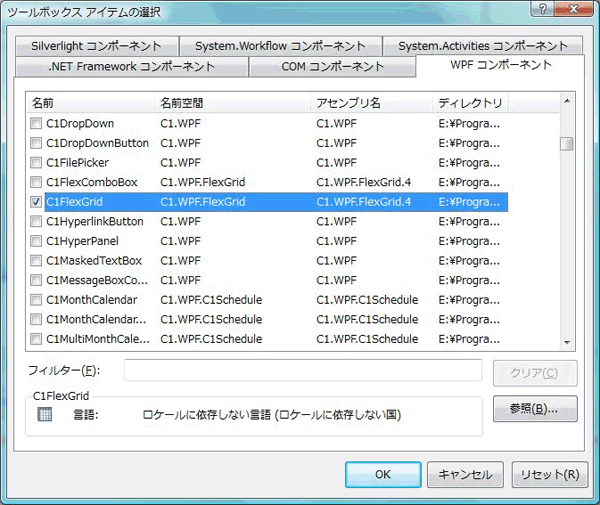Check the C1HyperlinkButton checkbox
This screenshot has height=505, width=600.
click(36, 221)
